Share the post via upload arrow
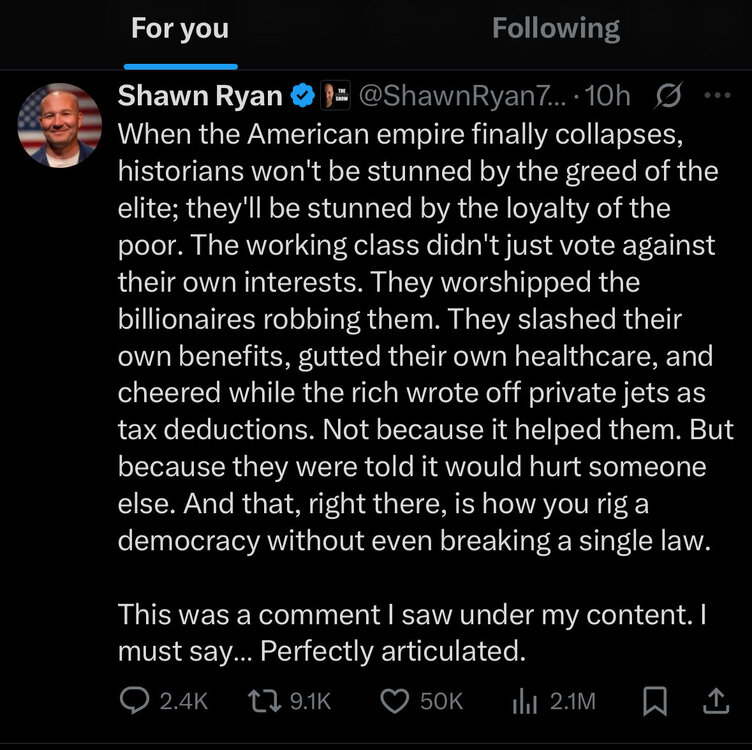The image size is (752, 750). [x=715, y=702]
